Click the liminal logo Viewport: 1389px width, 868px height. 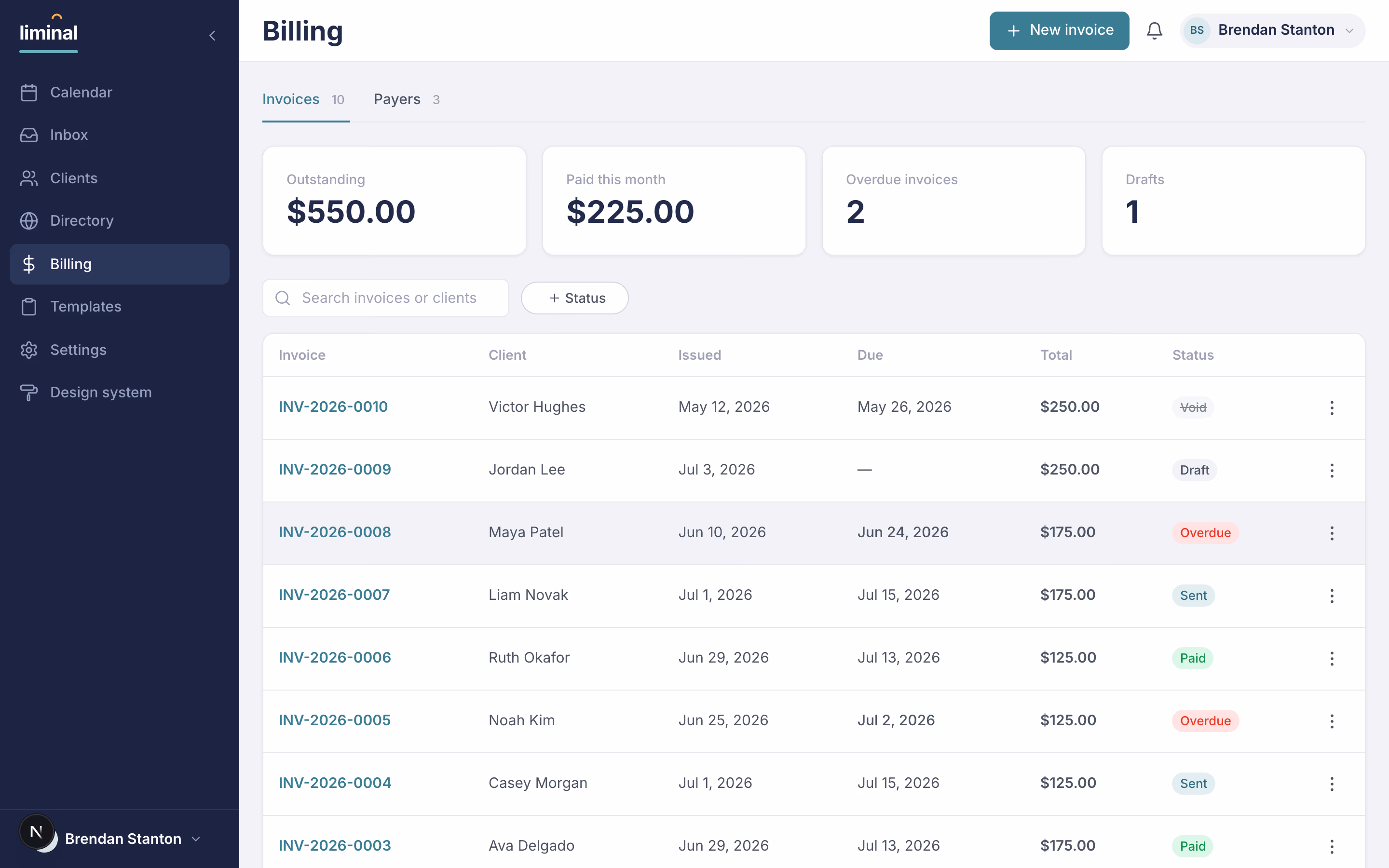pyautogui.click(x=49, y=33)
